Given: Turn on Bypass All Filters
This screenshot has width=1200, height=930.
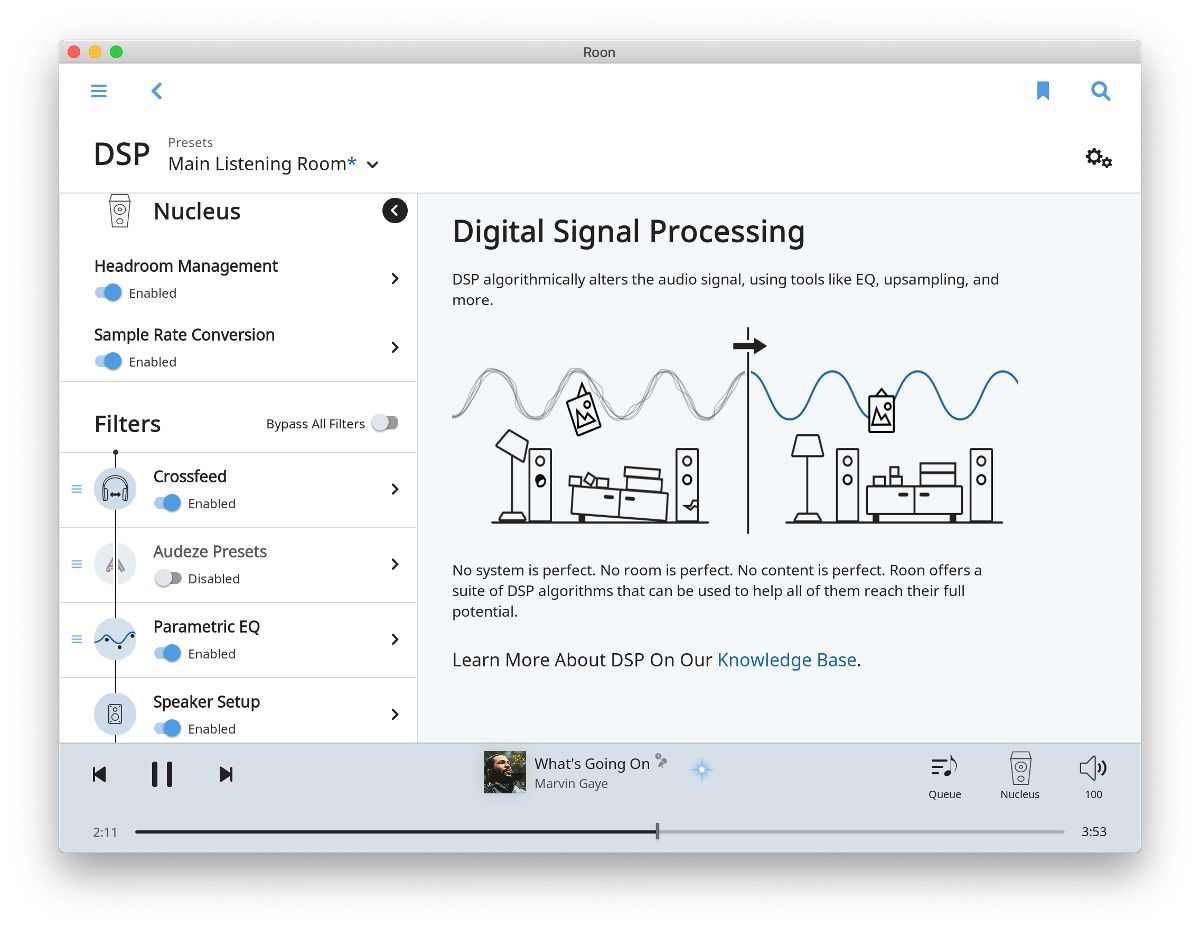Looking at the screenshot, I should click(384, 423).
